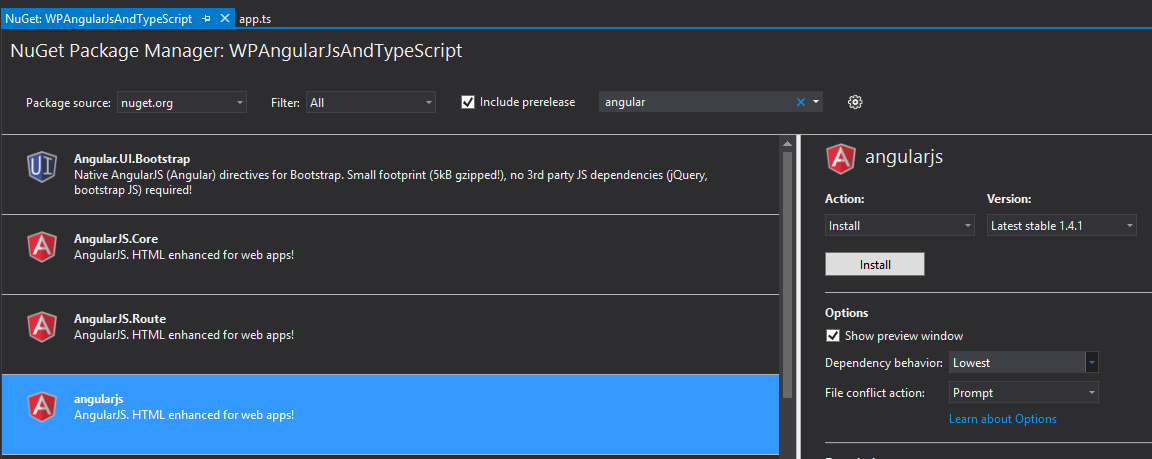The width and height of the screenshot is (1152, 459).
Task: Toggle the Include prerelease checkbox
Action: pos(468,102)
